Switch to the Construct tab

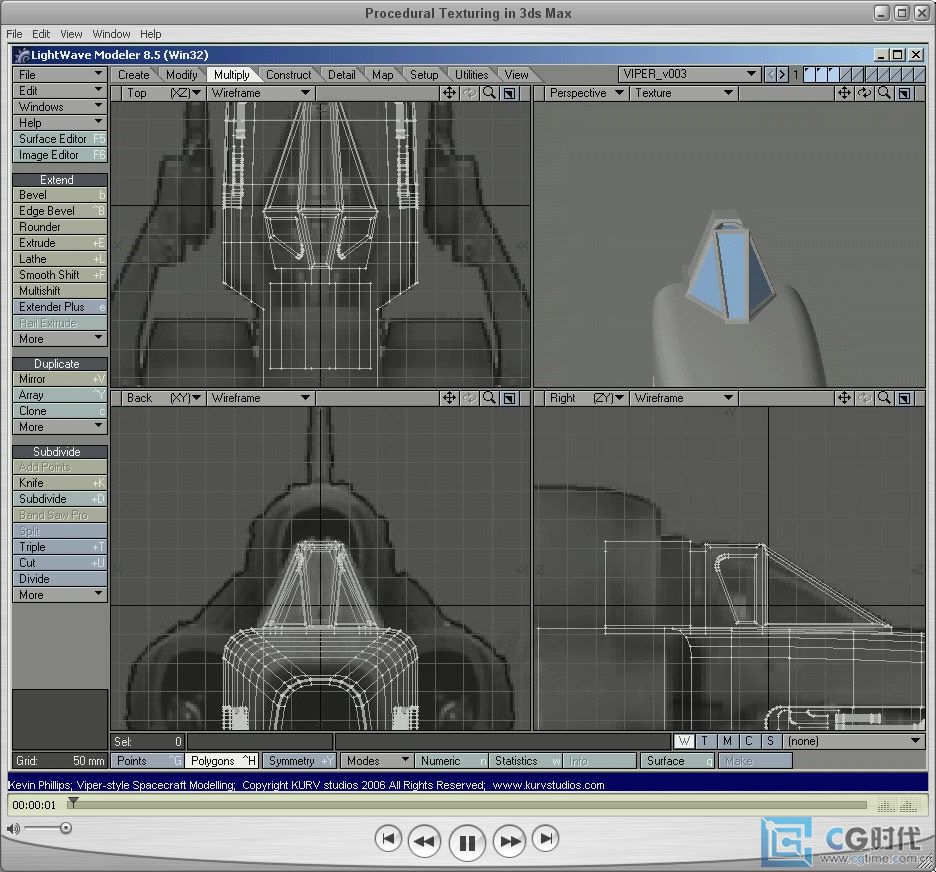coord(288,75)
